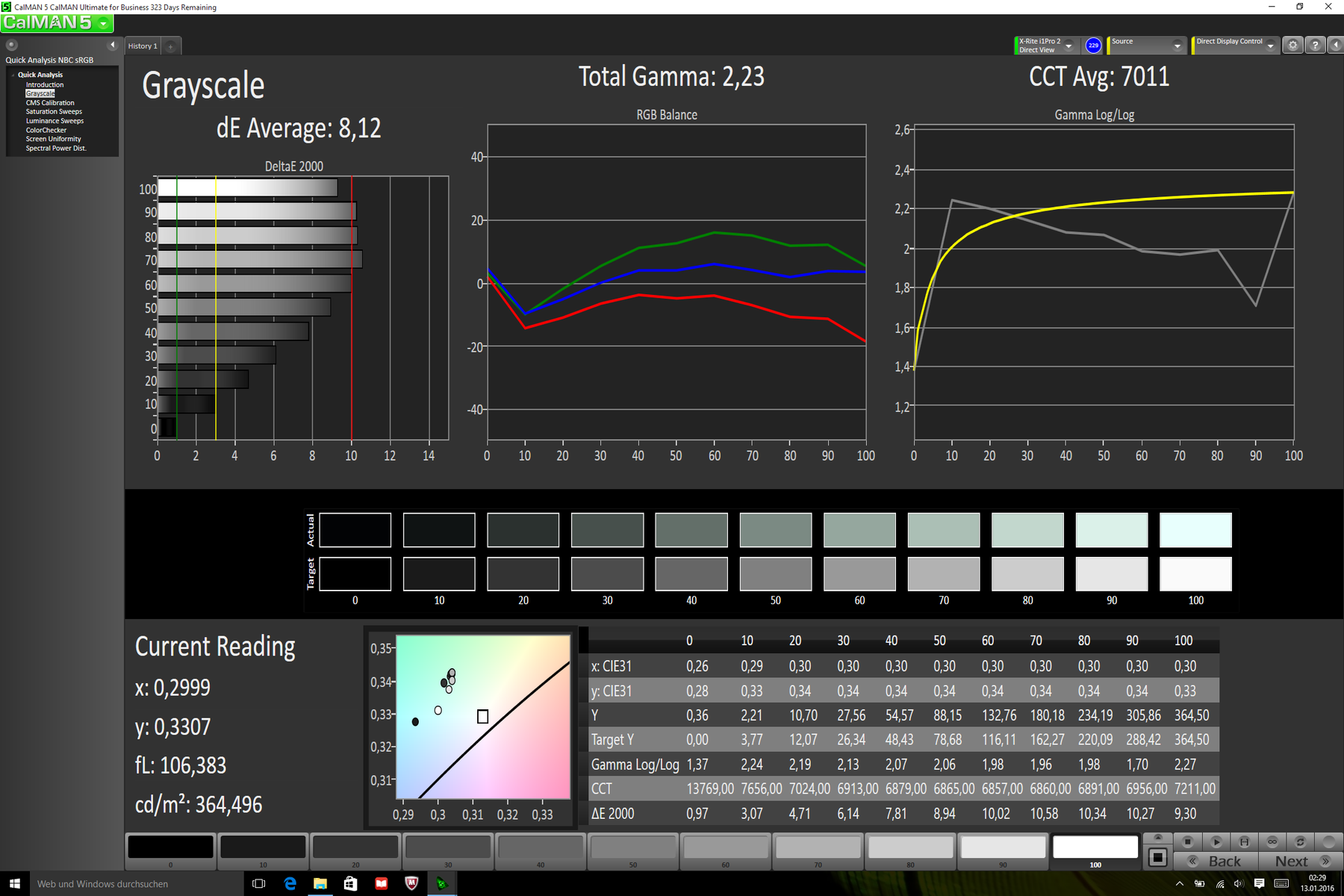Click the refresh cycle arrows icon

1300,841
